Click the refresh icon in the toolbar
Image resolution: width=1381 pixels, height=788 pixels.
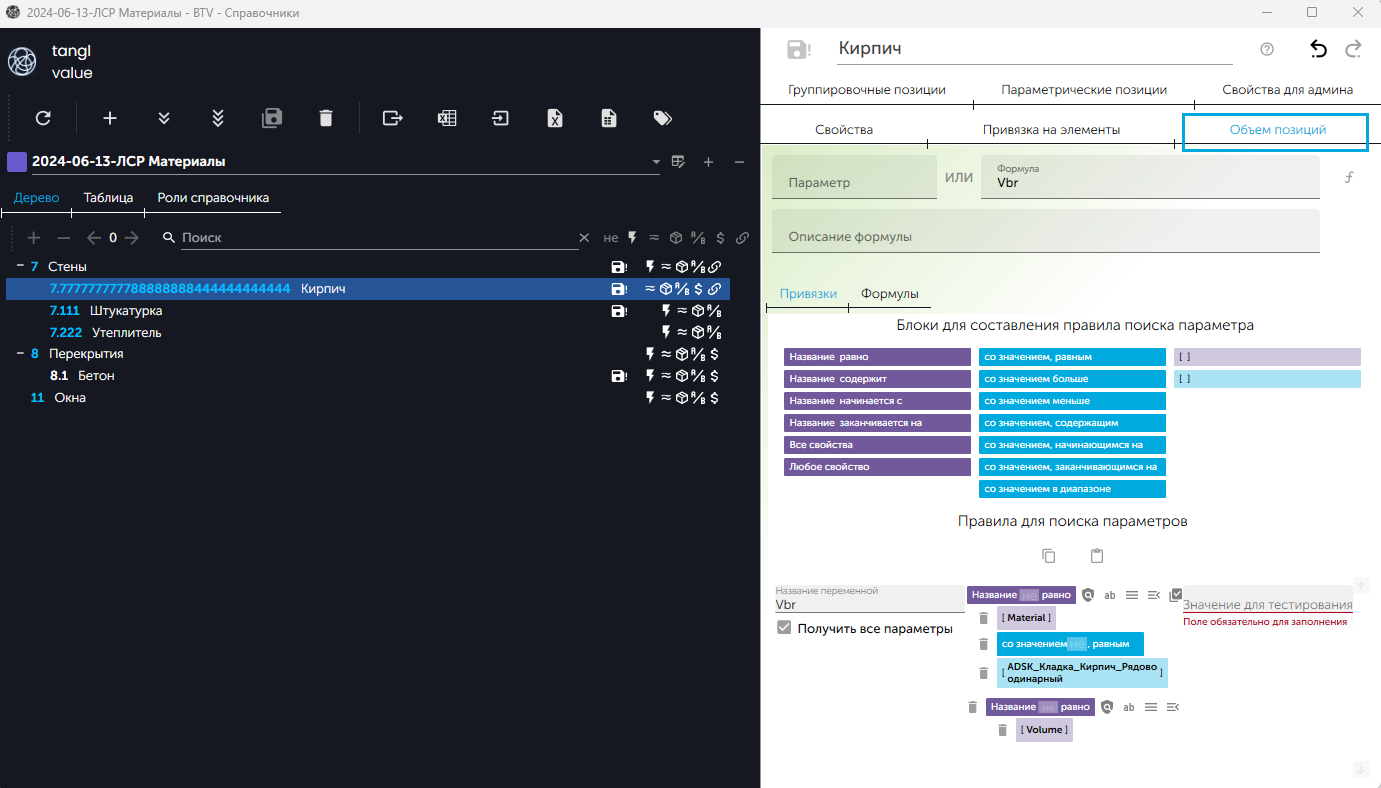tap(43, 118)
